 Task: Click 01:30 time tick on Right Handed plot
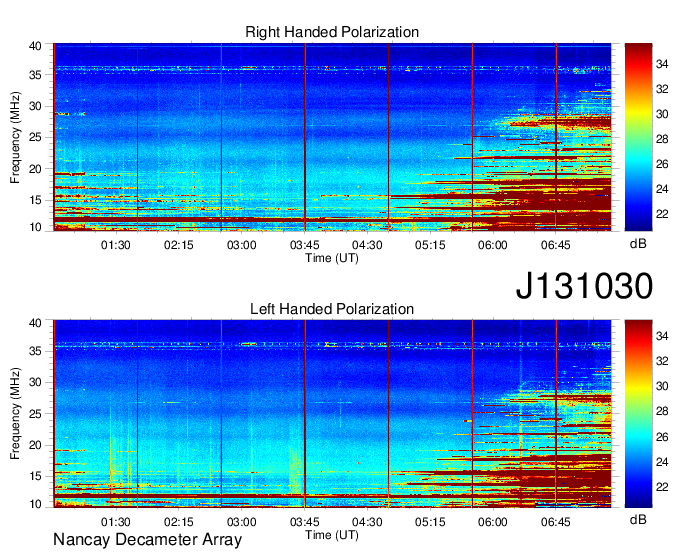[116, 245]
